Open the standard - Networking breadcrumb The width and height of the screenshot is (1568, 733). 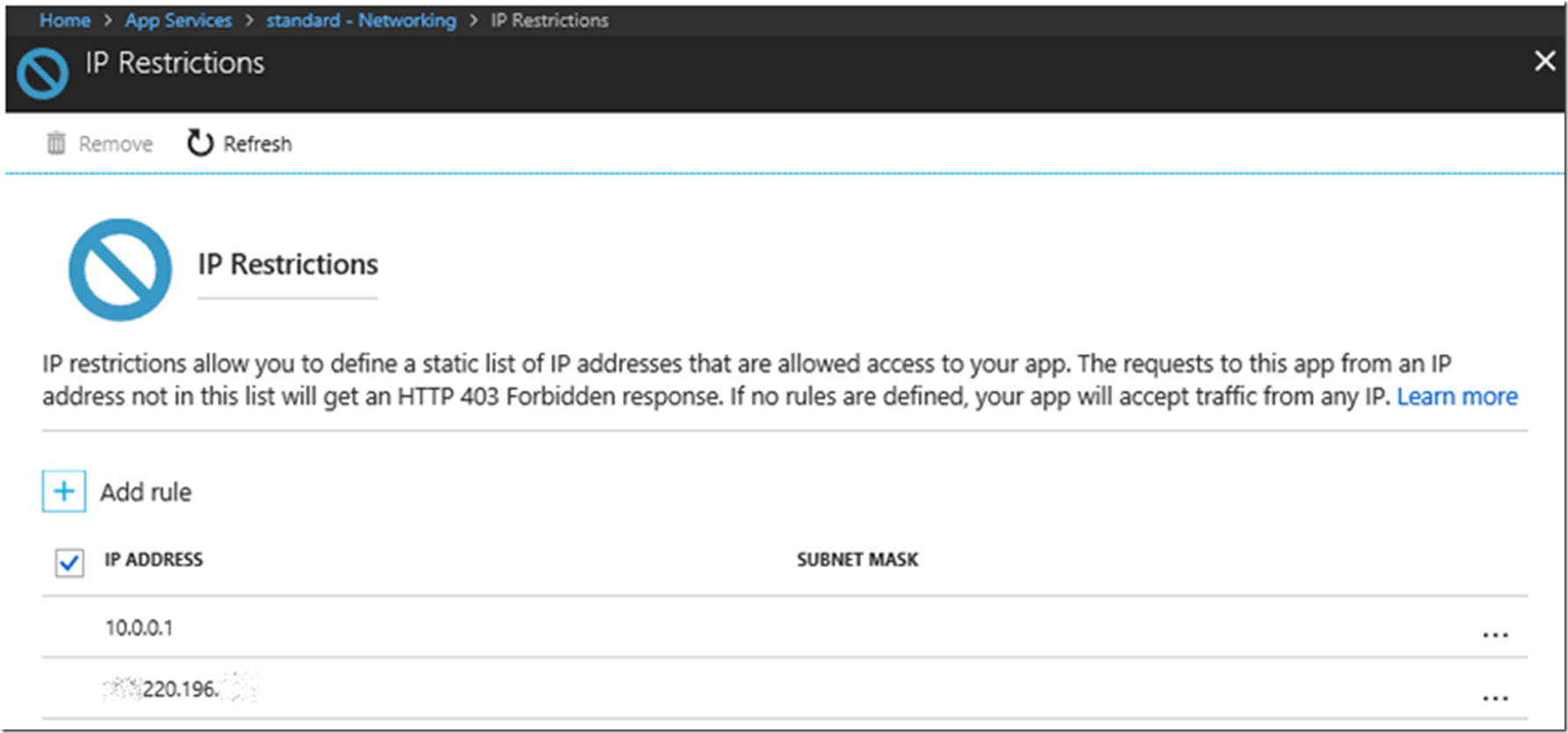point(361,20)
